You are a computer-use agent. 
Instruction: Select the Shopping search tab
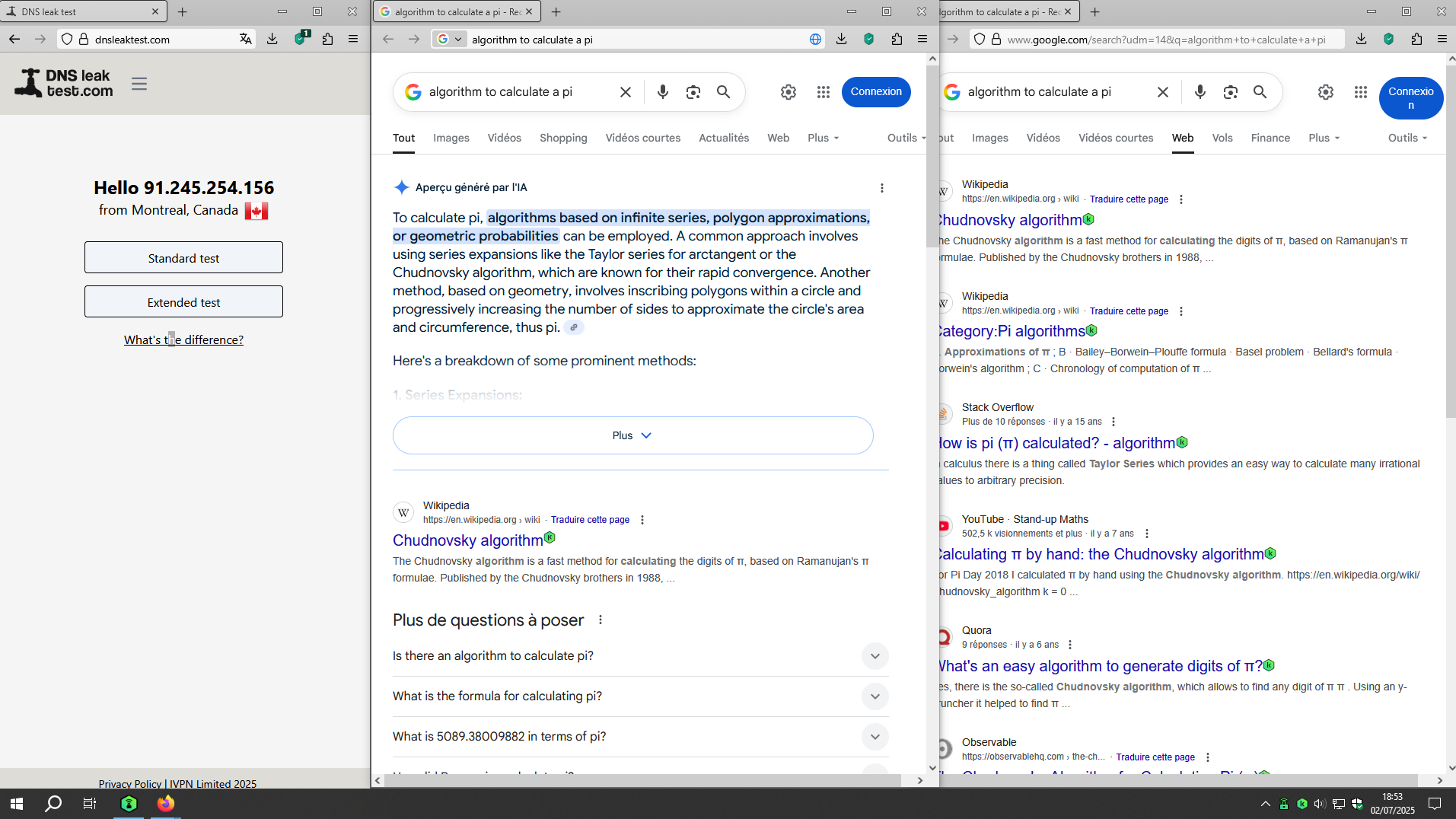tap(563, 138)
